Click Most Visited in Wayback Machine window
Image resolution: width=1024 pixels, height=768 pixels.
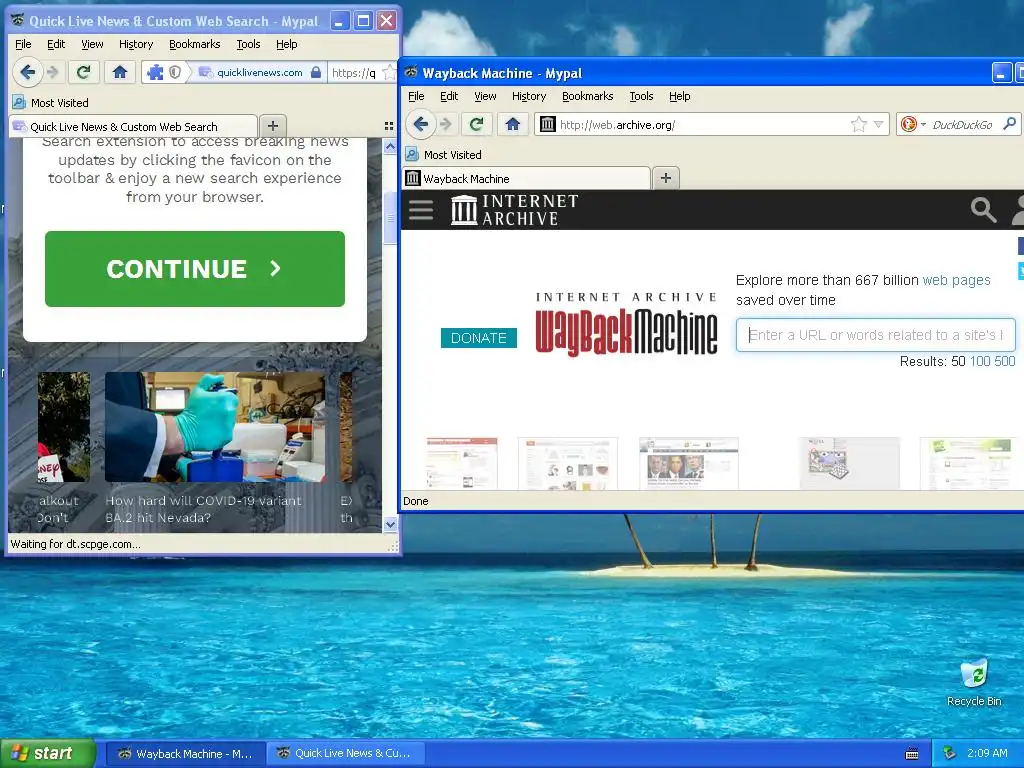click(443, 155)
